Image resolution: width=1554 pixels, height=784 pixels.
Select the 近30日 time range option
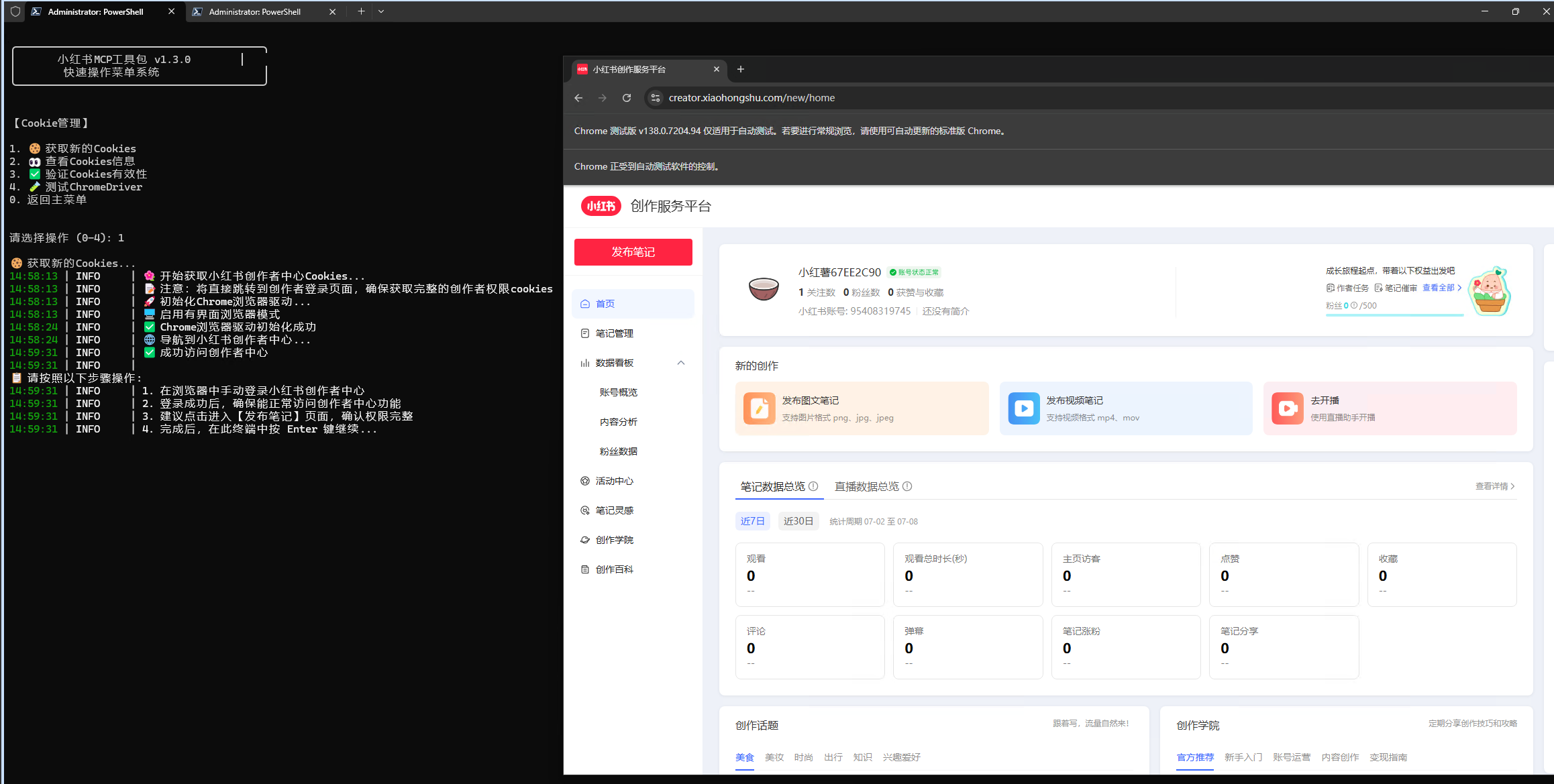[x=798, y=521]
